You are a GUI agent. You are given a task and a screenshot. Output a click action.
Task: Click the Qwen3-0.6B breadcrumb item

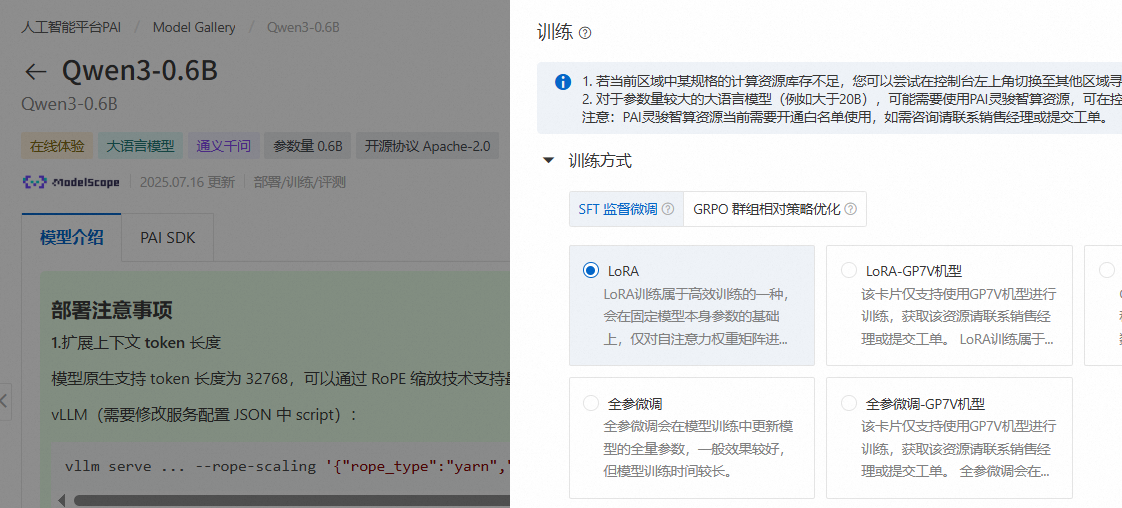coord(303,28)
